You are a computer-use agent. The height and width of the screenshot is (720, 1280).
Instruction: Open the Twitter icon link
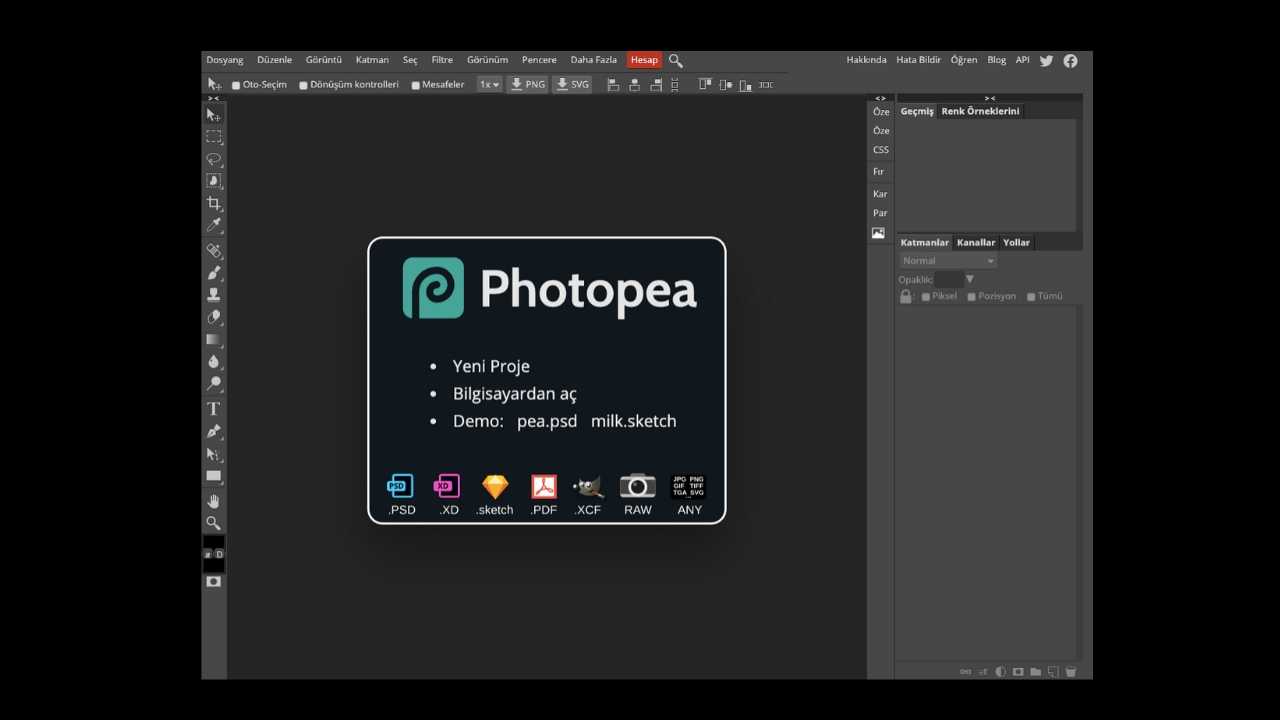(1046, 60)
